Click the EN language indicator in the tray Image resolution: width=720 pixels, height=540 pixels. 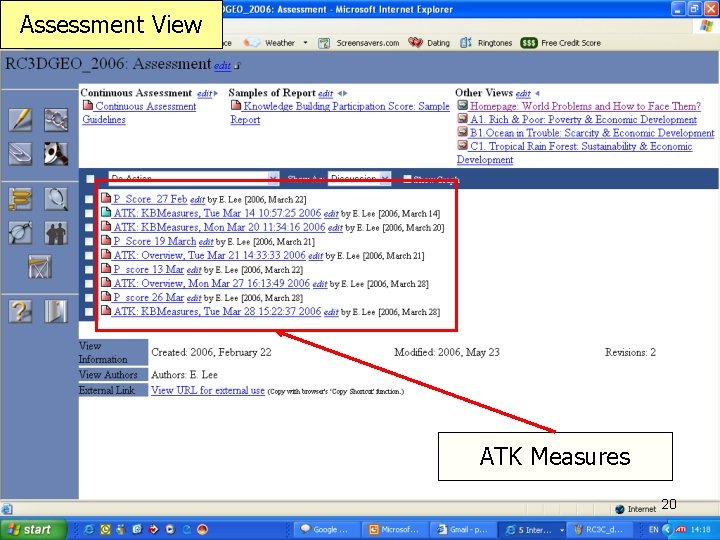[653, 529]
